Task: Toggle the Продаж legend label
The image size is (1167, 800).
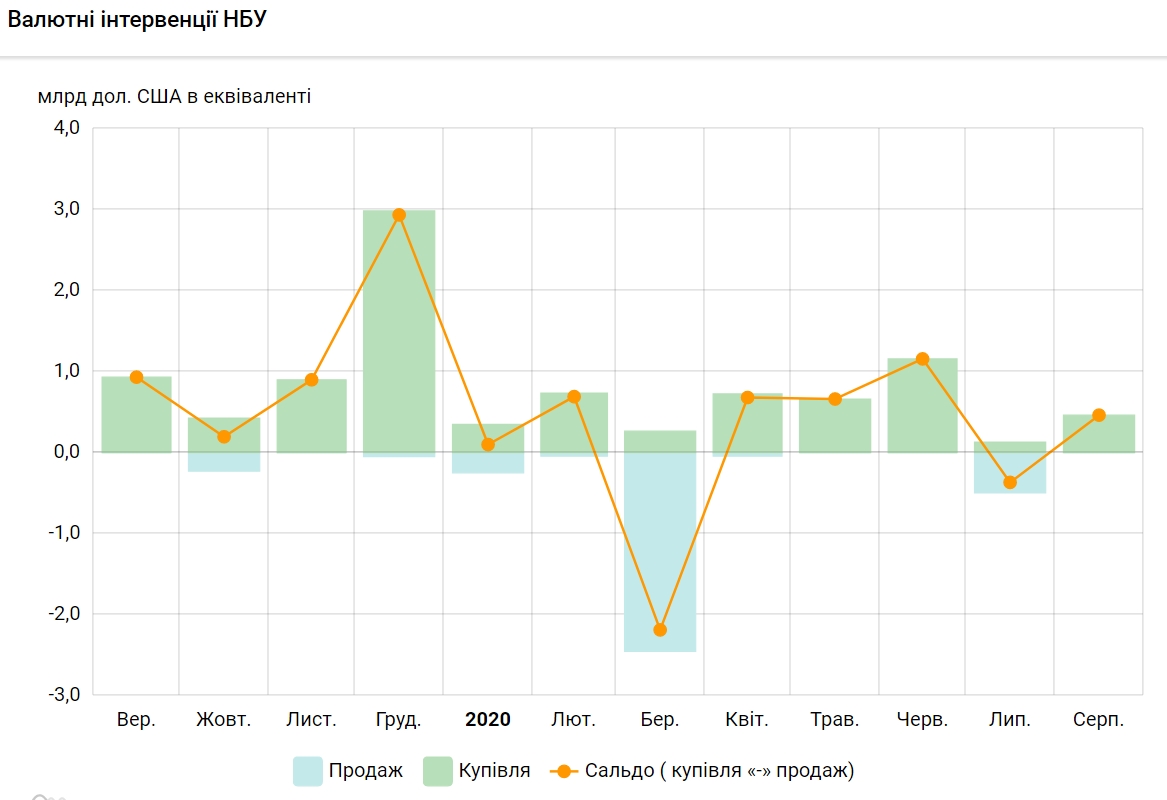Action: point(365,771)
